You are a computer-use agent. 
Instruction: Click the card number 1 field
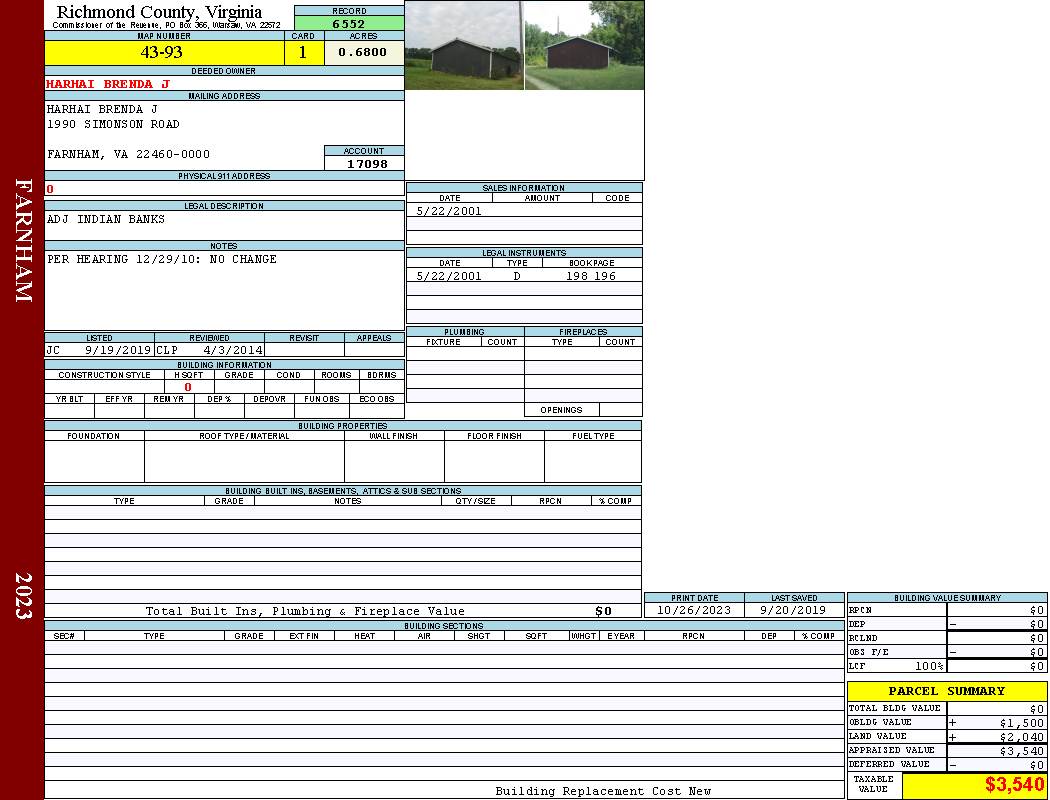(303, 52)
